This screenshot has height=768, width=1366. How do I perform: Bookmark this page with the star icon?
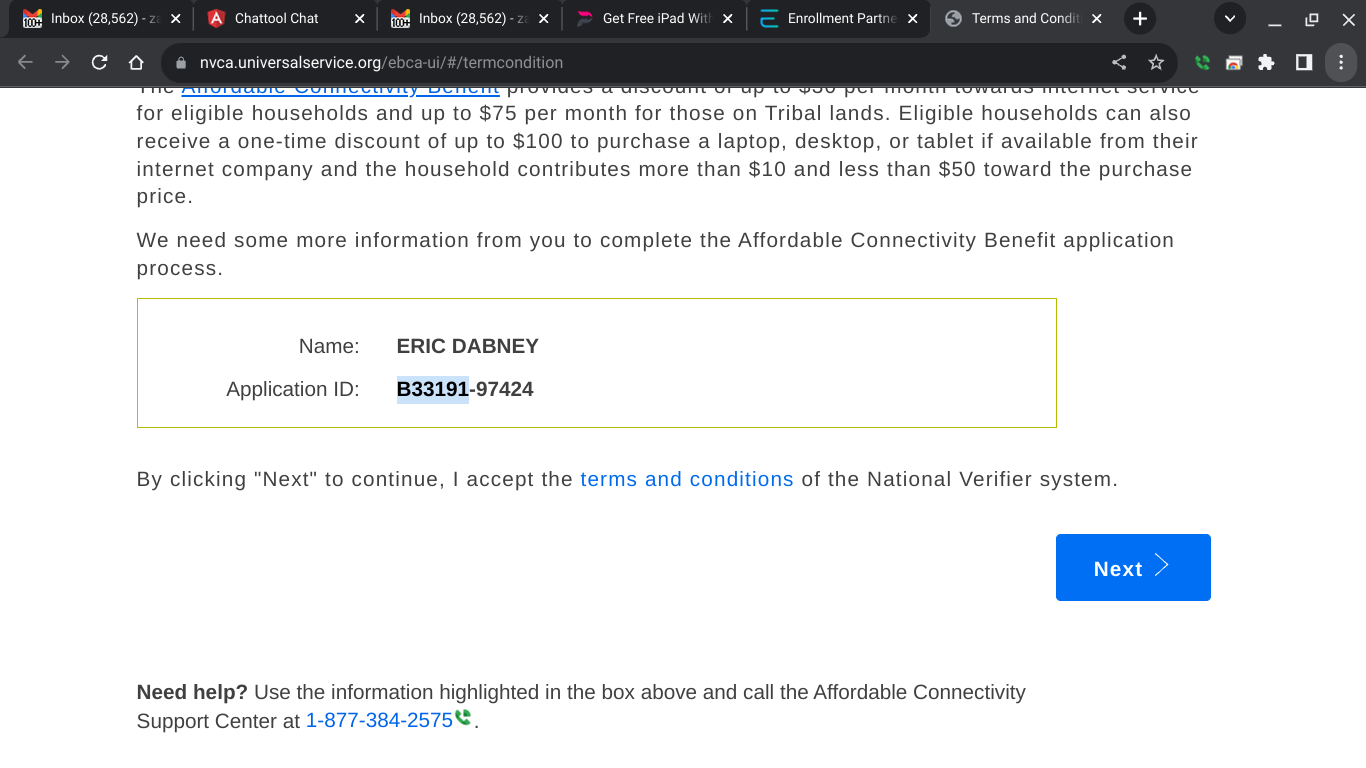[1156, 62]
